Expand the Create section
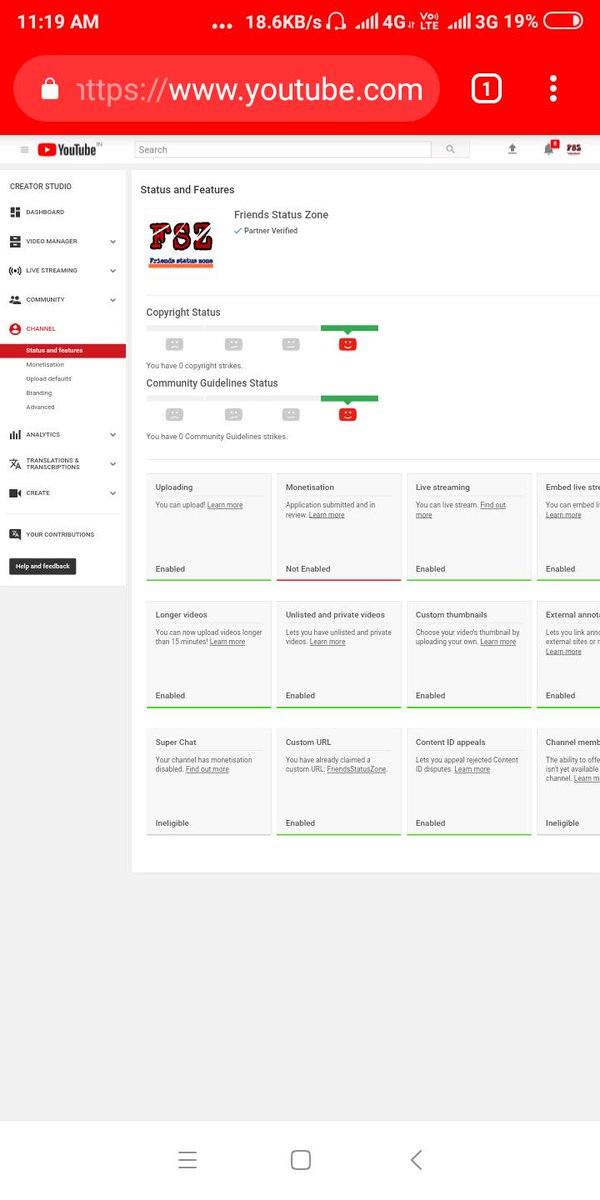The width and height of the screenshot is (600, 1200). (113, 493)
